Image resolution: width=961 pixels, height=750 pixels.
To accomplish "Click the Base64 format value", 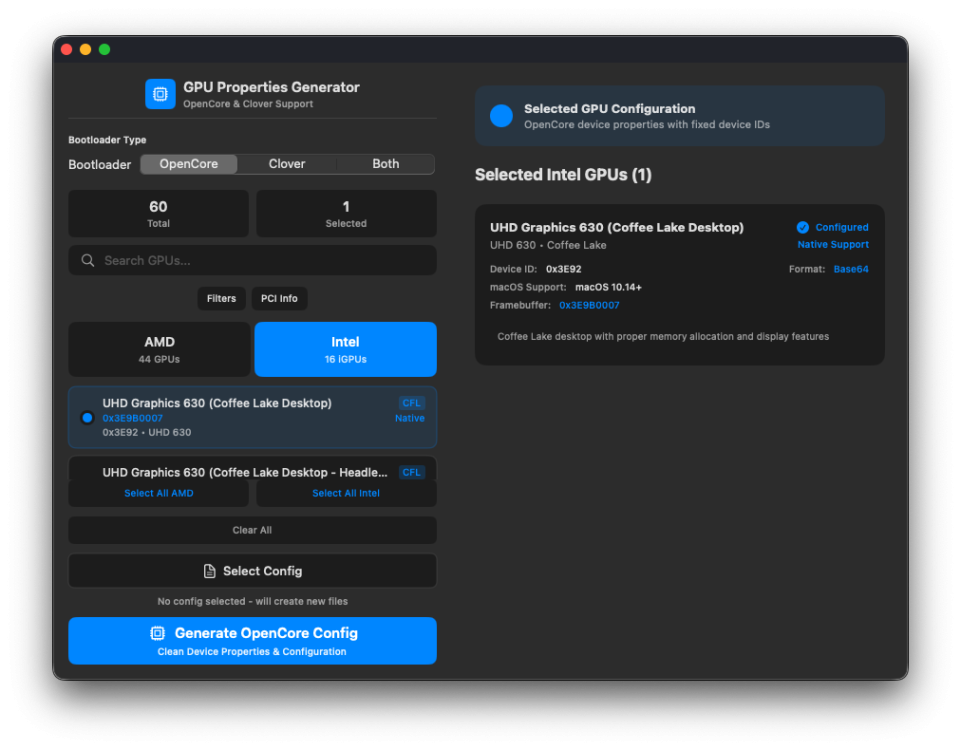I will click(851, 269).
